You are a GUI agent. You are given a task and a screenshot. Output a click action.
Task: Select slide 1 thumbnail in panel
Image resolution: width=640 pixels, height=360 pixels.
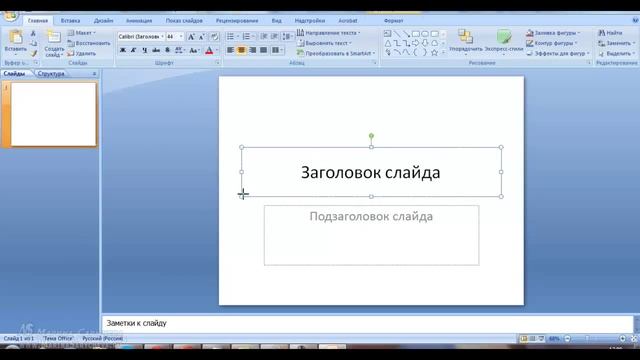pos(53,114)
